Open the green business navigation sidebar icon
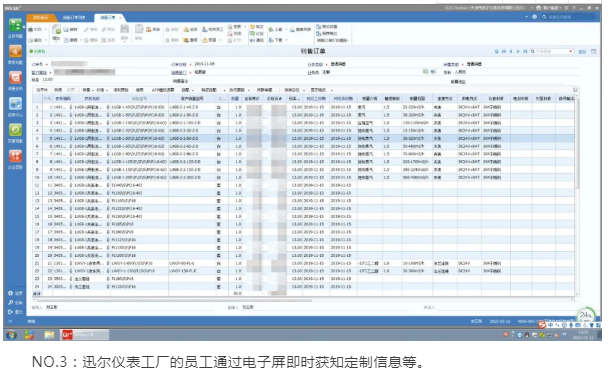The height and width of the screenshot is (375, 610). point(15,25)
